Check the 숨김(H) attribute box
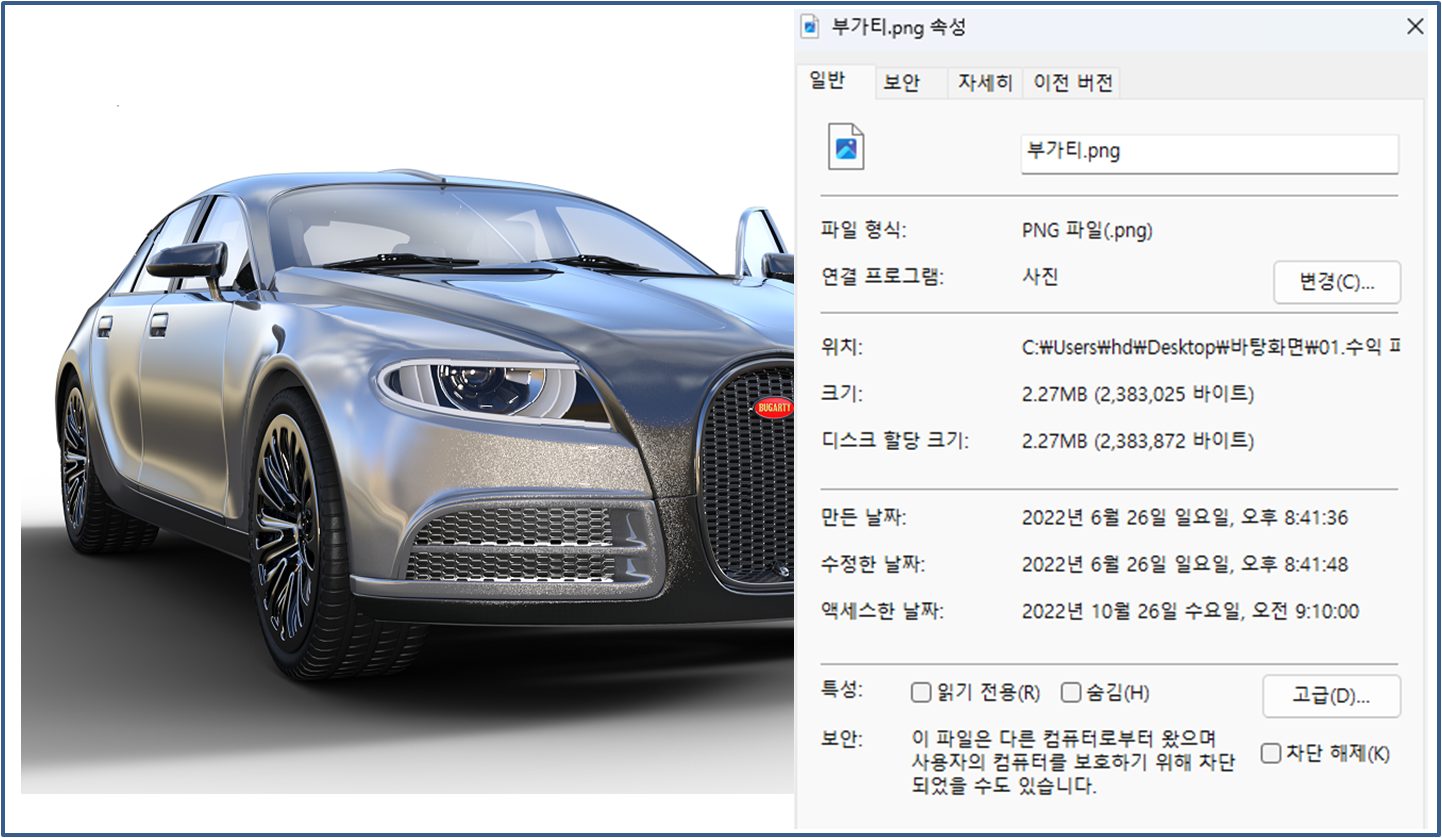1442x838 pixels. tap(1070, 692)
